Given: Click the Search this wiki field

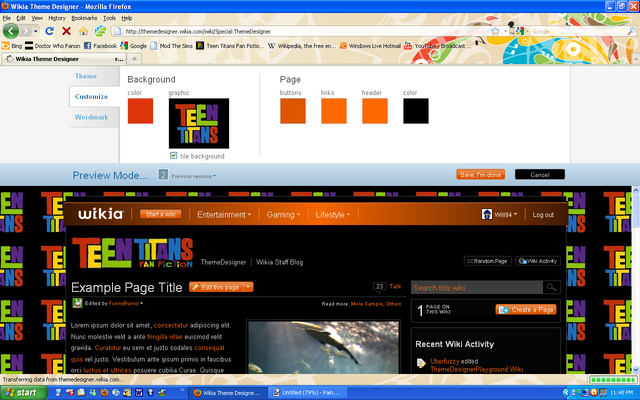Looking at the screenshot, I should click(477, 287).
